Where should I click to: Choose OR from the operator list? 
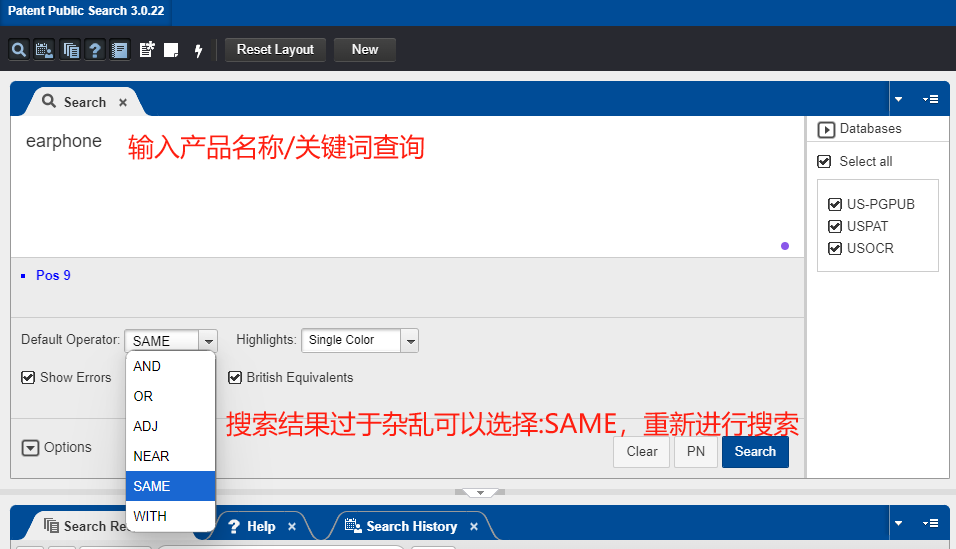[171, 396]
